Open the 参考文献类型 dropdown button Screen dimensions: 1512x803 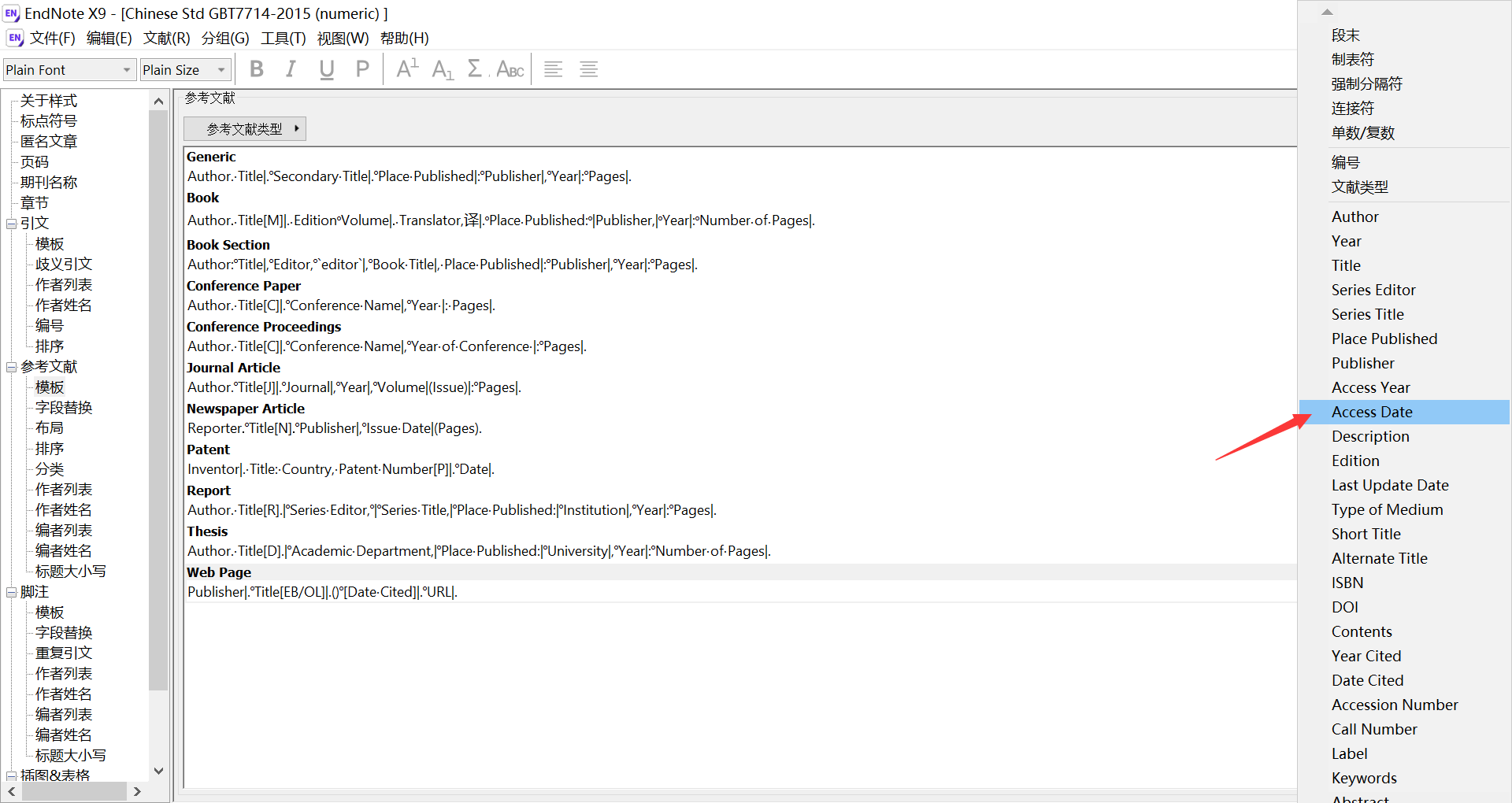[244, 128]
